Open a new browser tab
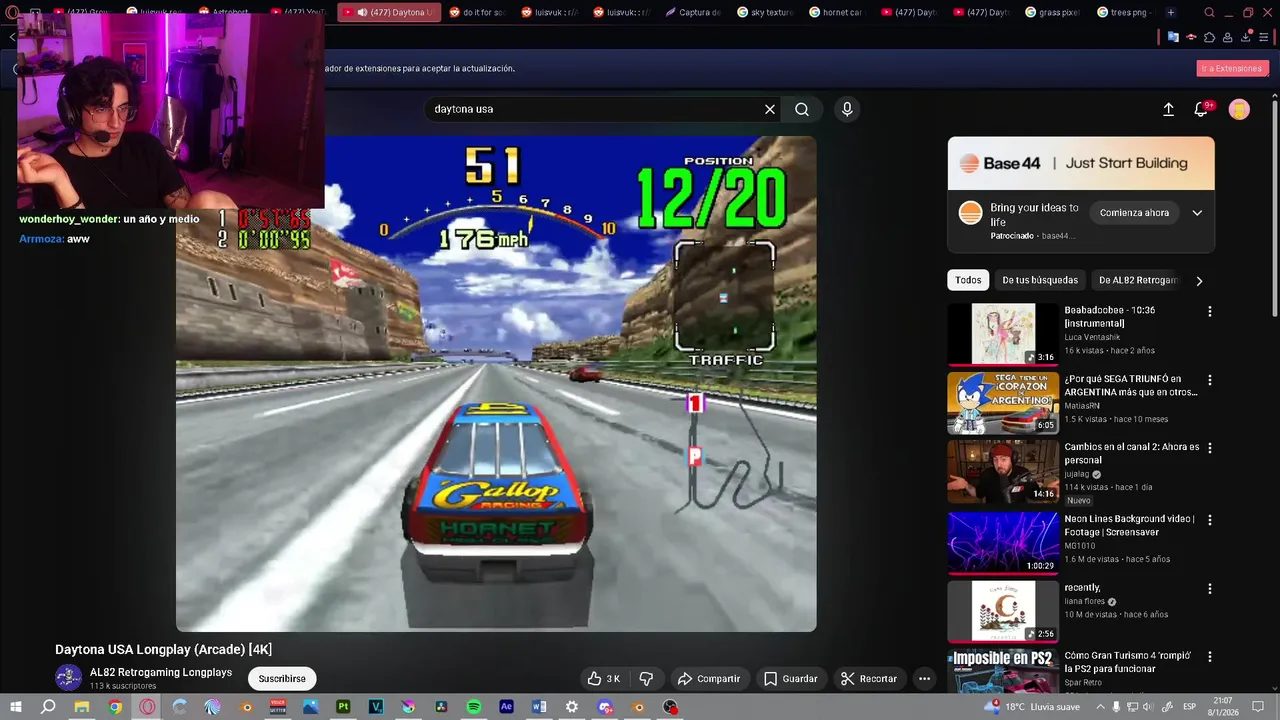 (1170, 13)
